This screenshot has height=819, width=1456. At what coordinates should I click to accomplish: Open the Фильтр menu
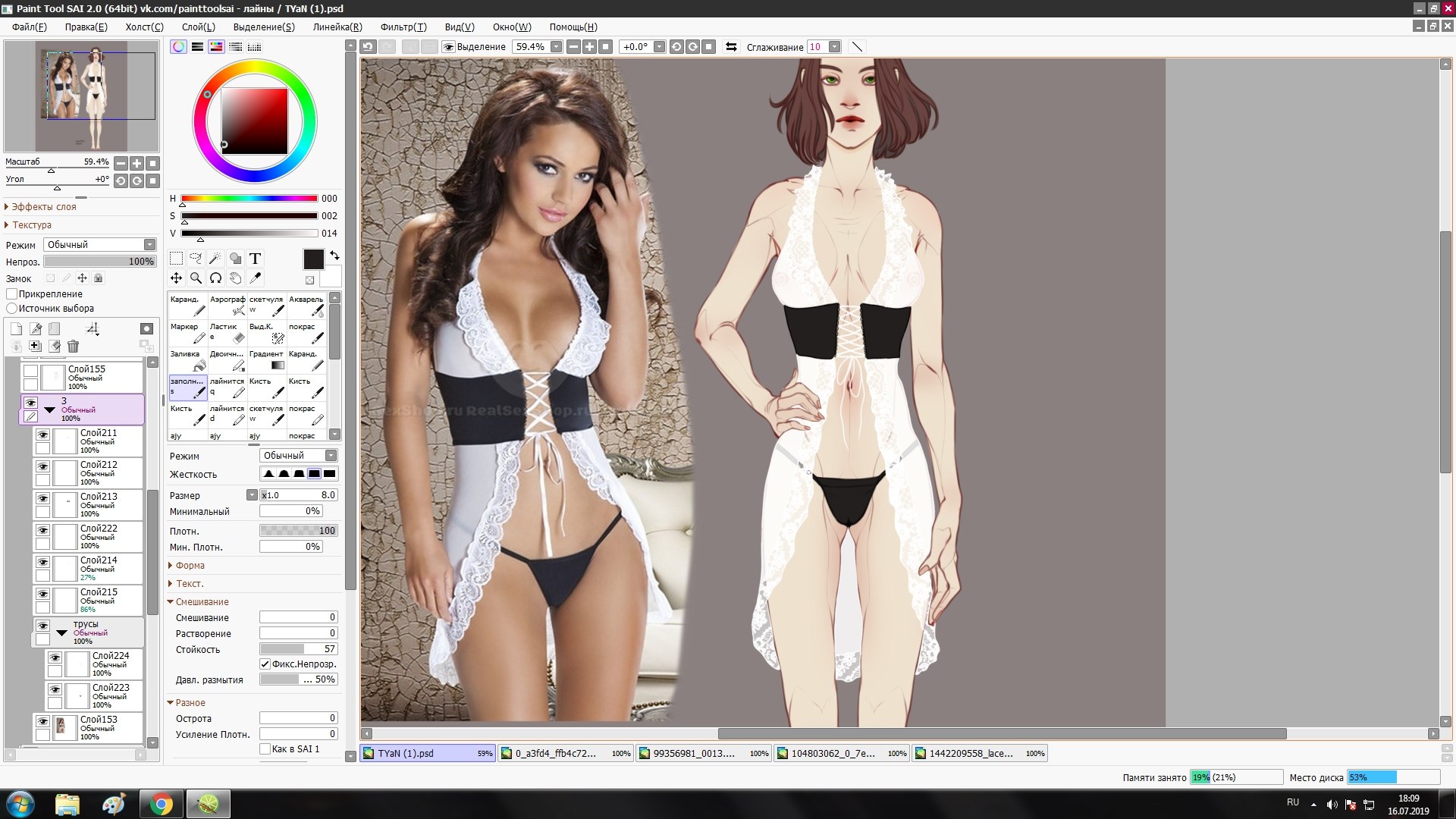click(x=403, y=27)
